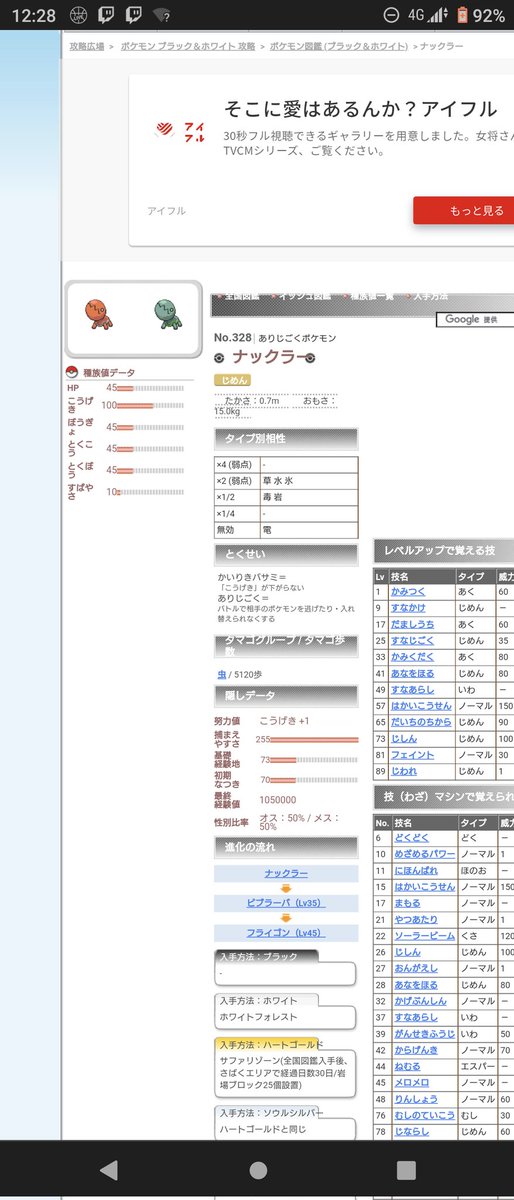Tap the Android recent apps square
Image resolution: width=514 pixels, height=1200 pixels.
(406, 1170)
